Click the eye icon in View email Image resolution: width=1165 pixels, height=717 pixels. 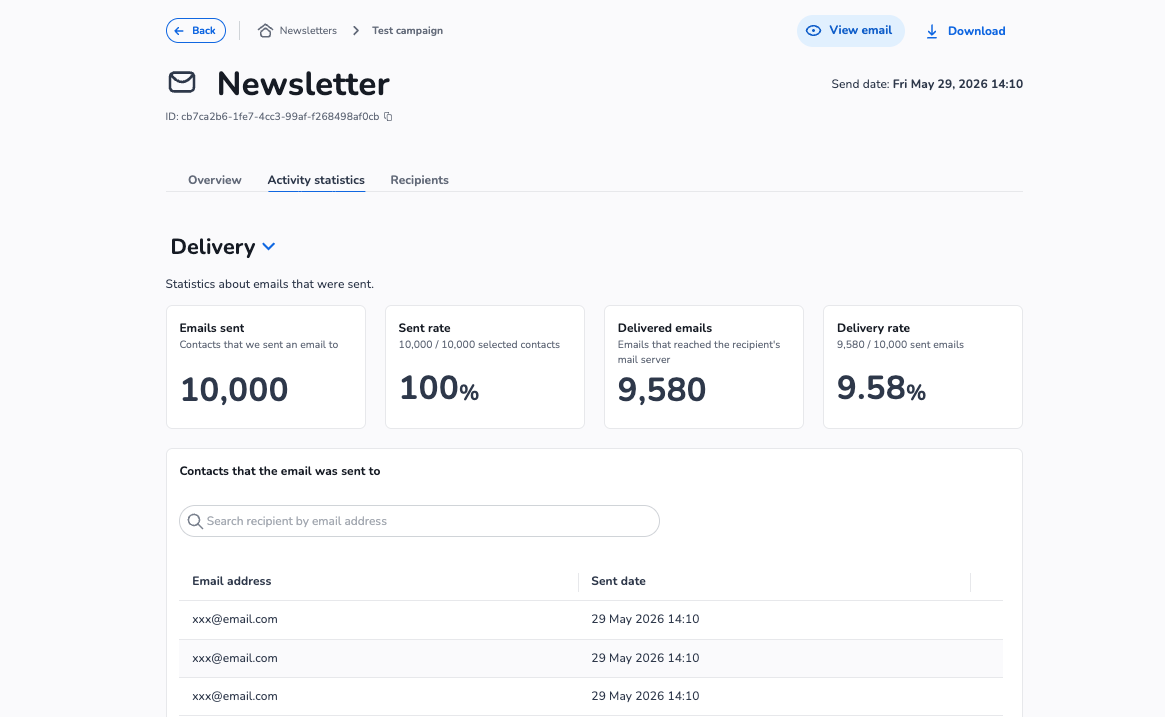click(x=814, y=30)
